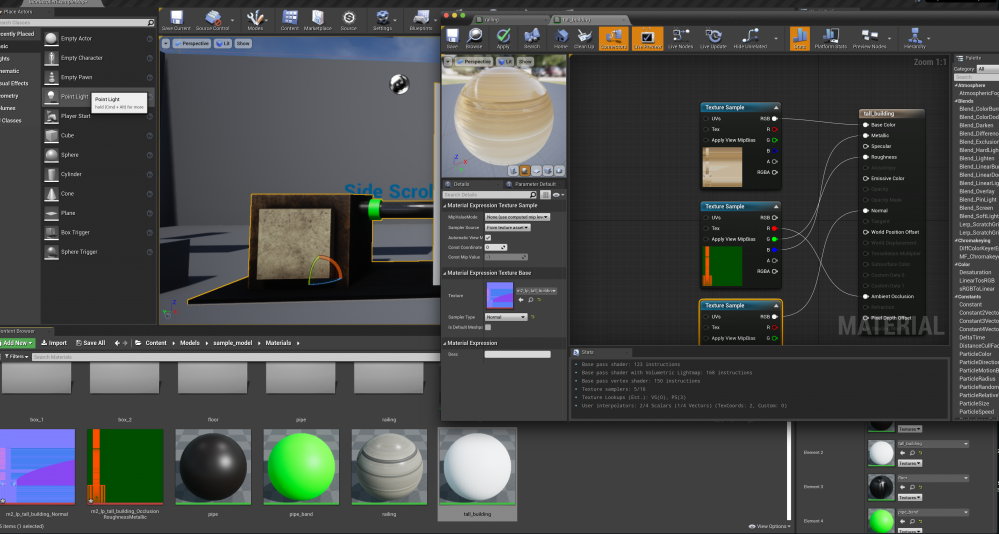Open View Options in Content Browser
The width and height of the screenshot is (999, 534).
[770, 526]
